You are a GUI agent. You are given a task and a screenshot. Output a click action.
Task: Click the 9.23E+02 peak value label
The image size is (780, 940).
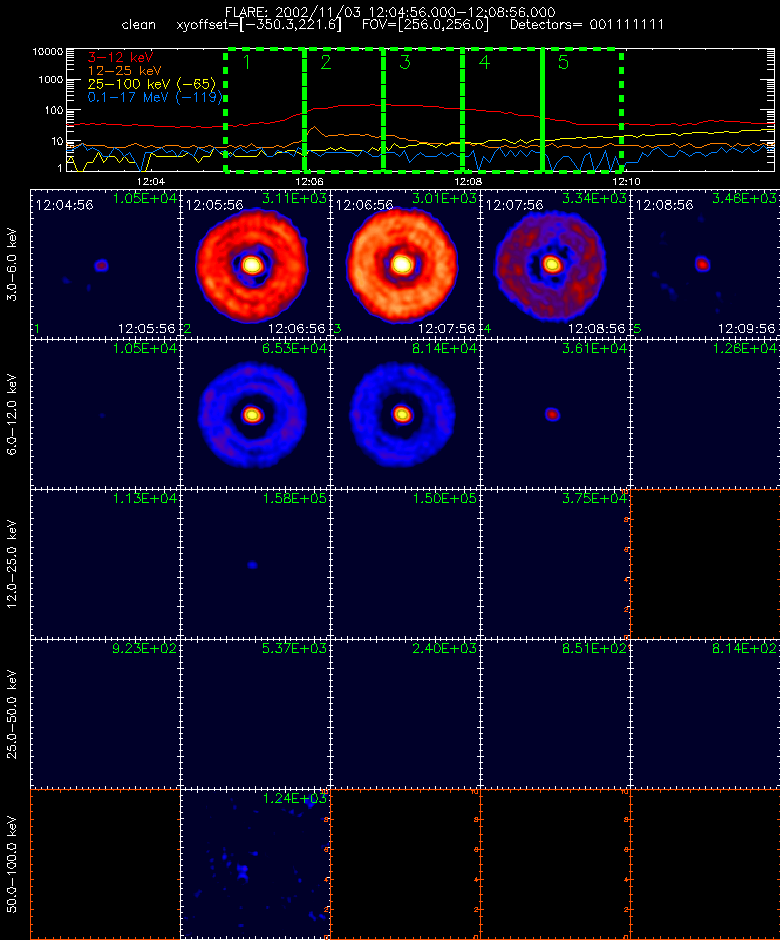[x=144, y=648]
